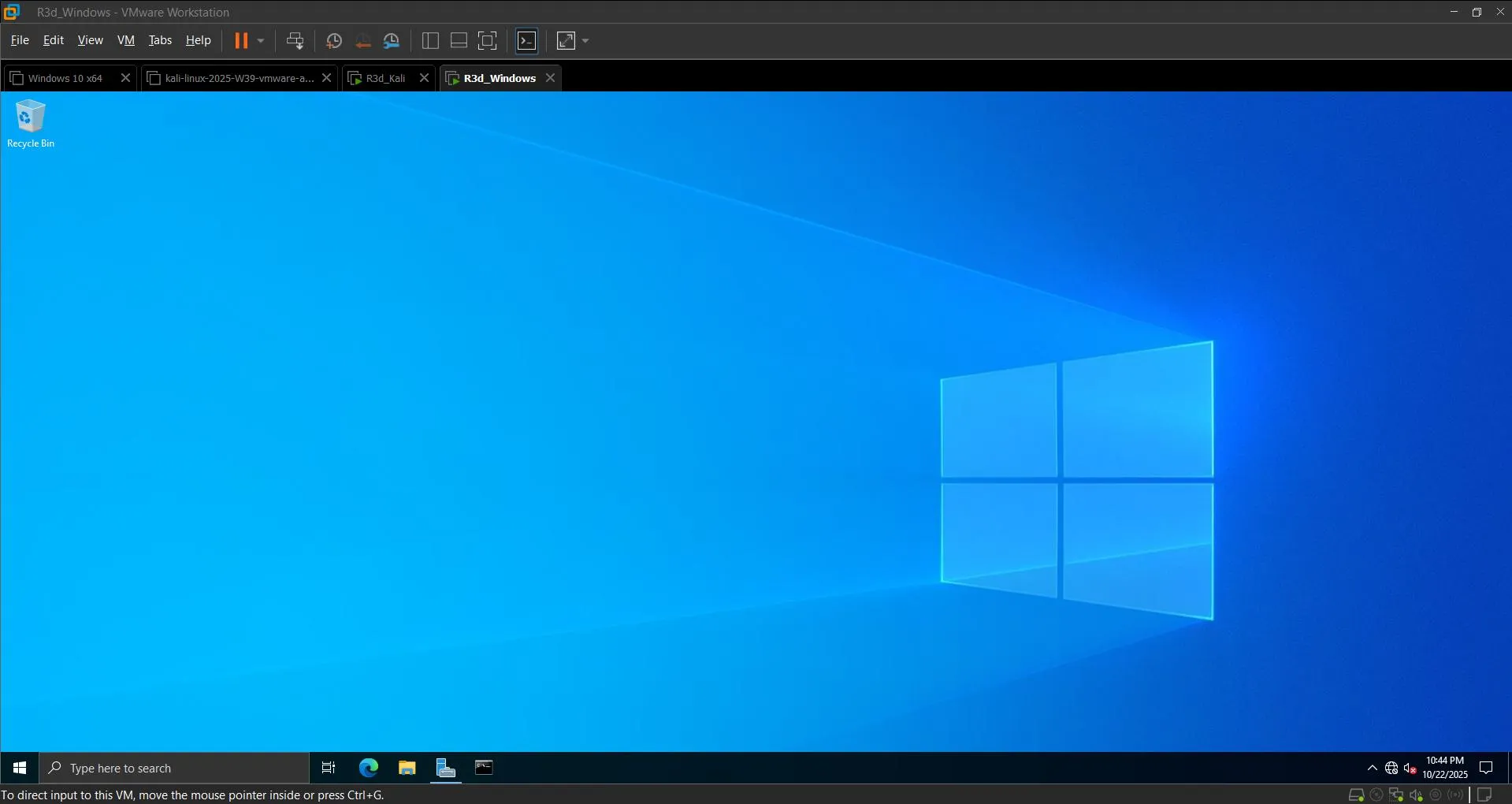Expand the stretch guest dropdown arrow
Viewport: 1512px width, 804px height.
[585, 41]
